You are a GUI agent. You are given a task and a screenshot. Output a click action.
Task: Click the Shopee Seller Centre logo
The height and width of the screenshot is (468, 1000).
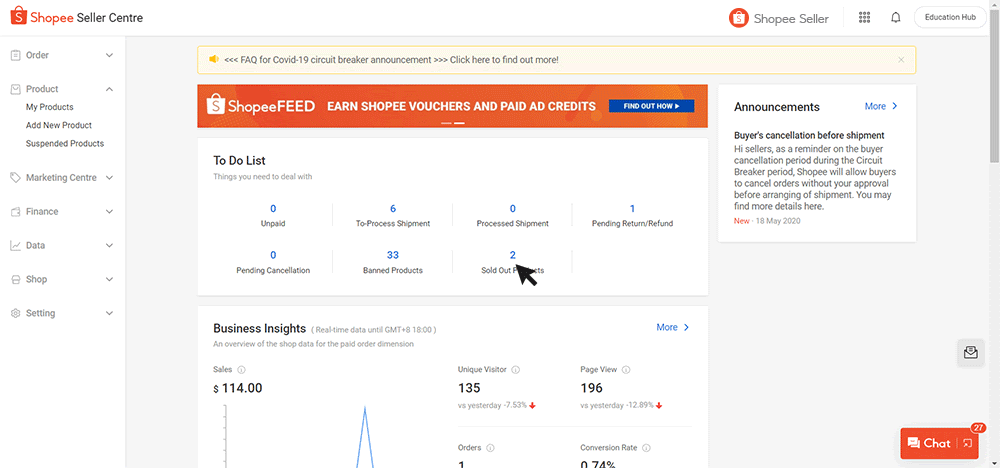click(x=77, y=17)
